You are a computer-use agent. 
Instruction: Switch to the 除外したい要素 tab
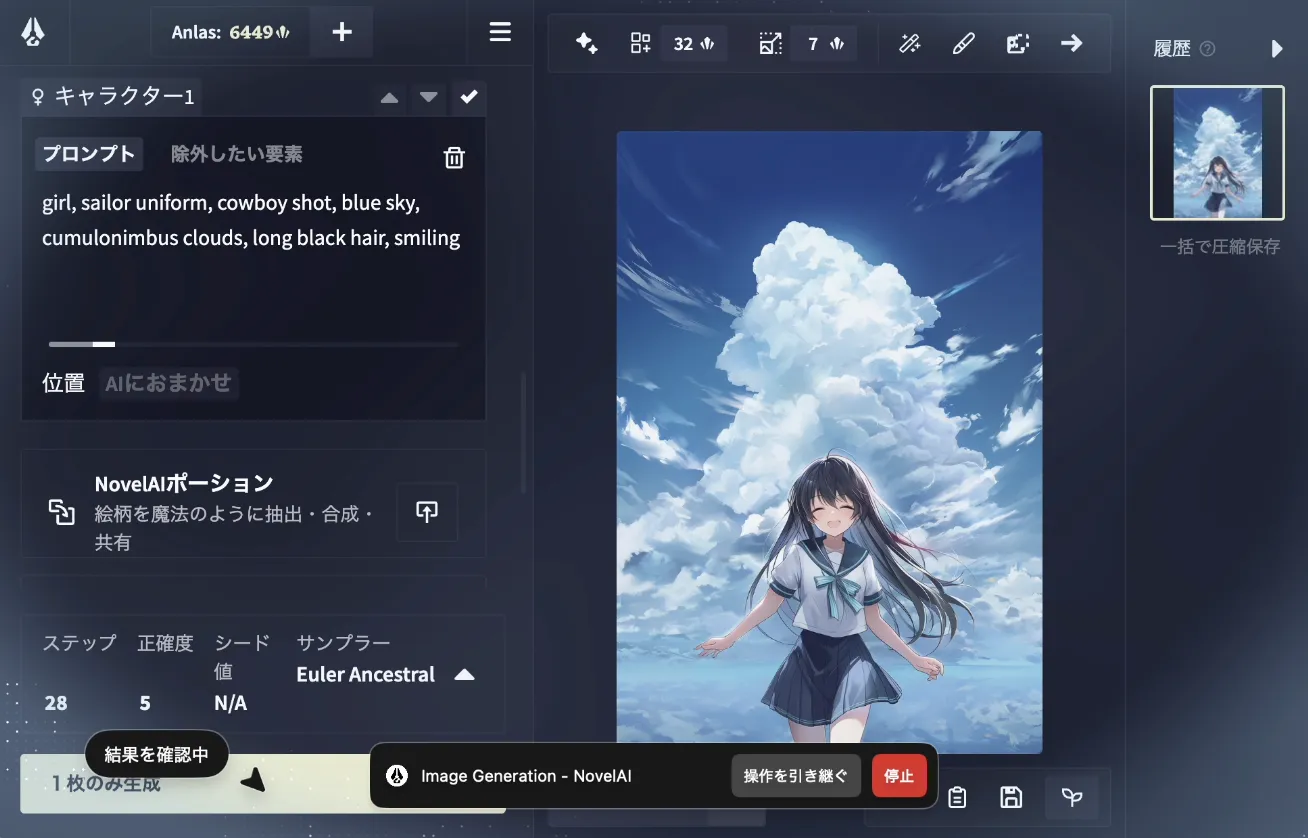[237, 154]
